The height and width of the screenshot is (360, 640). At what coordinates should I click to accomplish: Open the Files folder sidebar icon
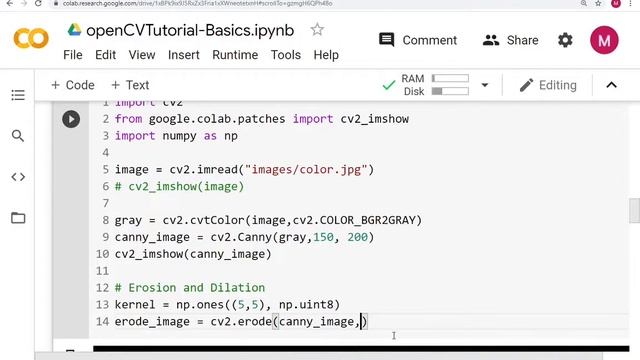(18, 218)
